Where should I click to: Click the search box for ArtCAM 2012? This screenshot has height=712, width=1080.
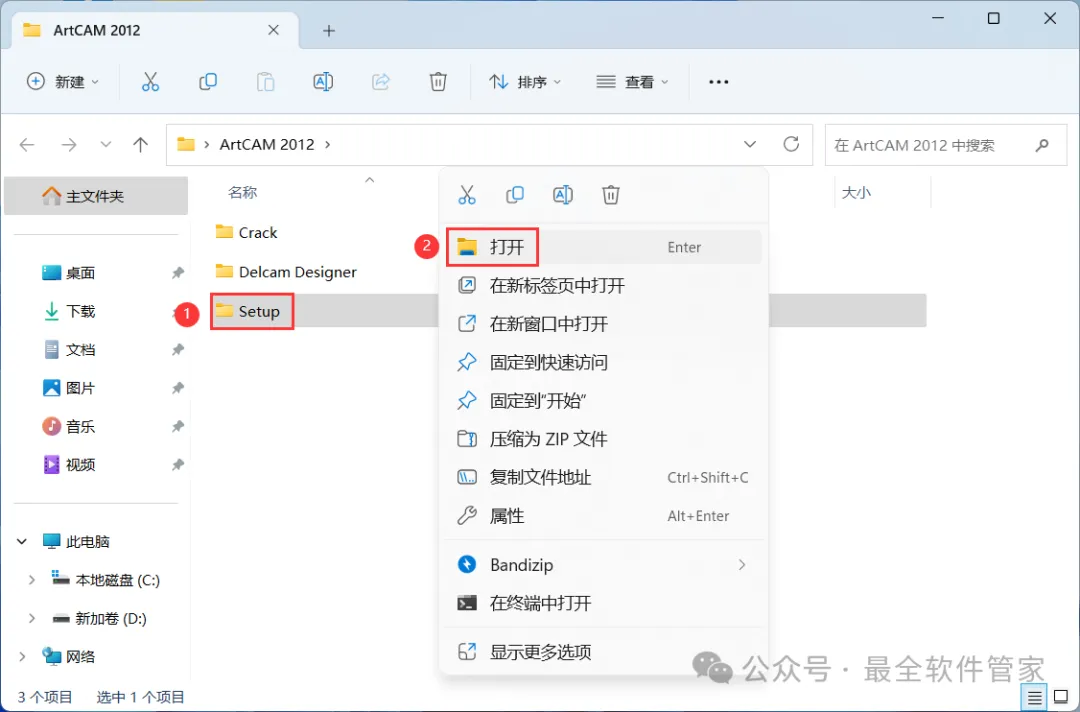[946, 145]
